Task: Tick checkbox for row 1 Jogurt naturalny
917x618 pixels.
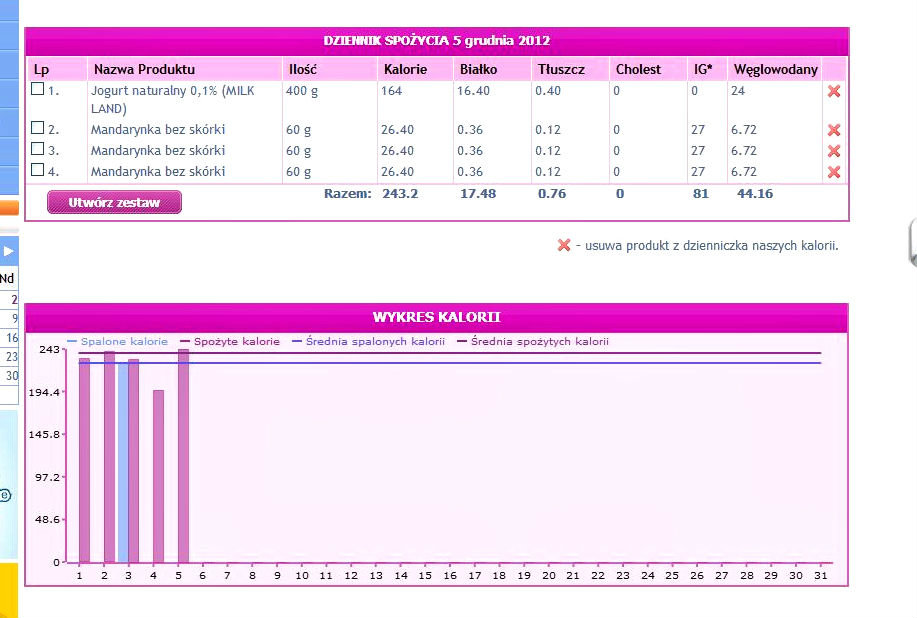Action: (37, 89)
